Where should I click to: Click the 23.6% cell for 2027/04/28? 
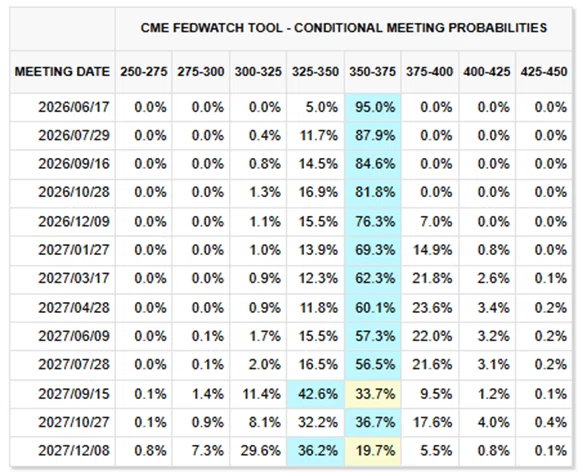coord(430,308)
